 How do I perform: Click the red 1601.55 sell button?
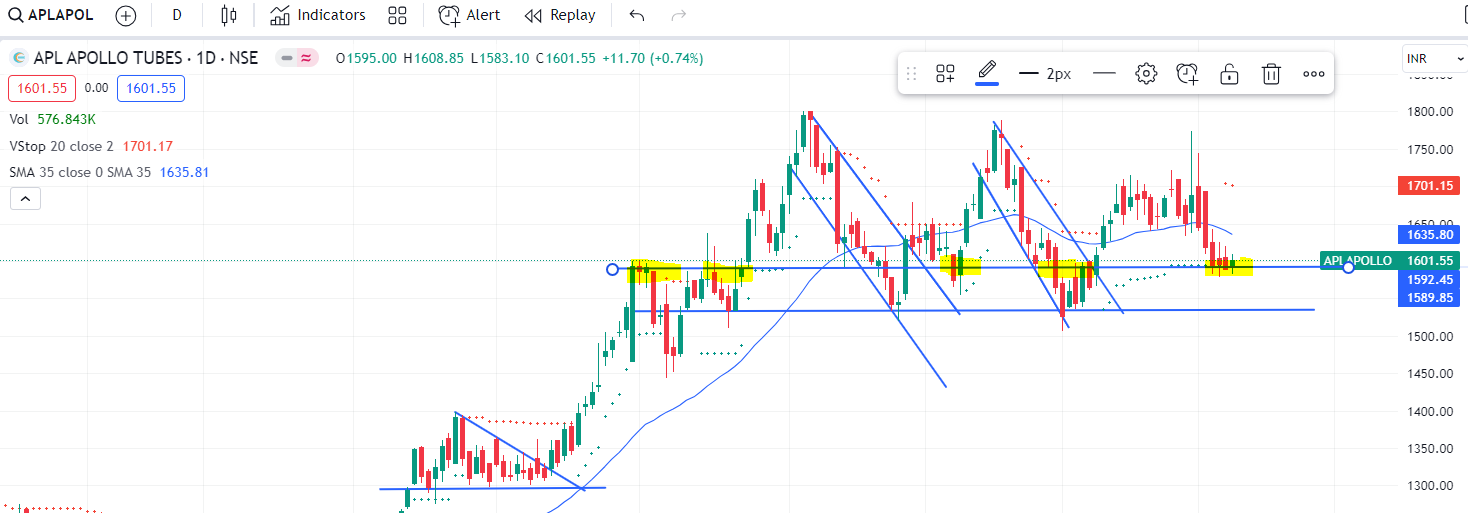coord(42,88)
